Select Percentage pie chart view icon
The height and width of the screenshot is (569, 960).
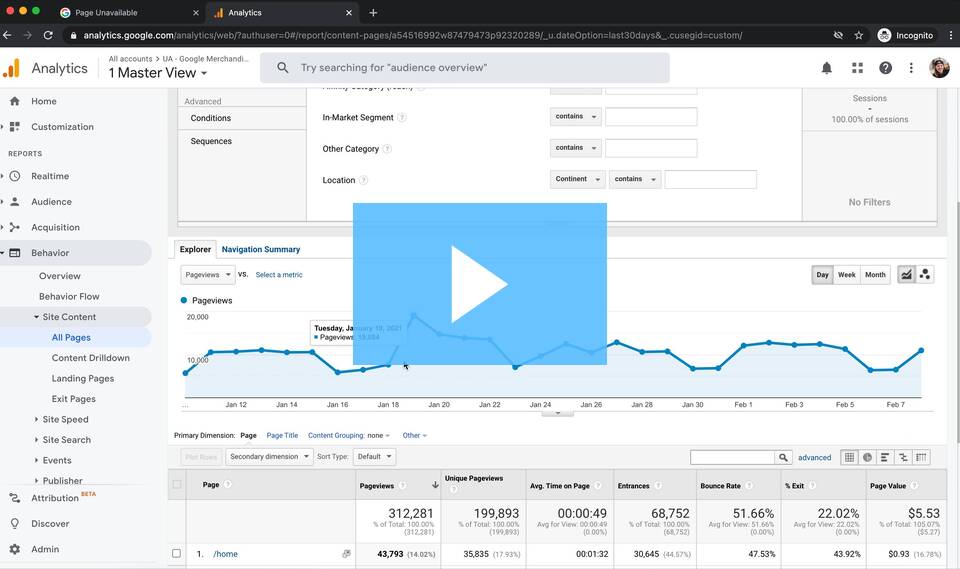[867, 457]
